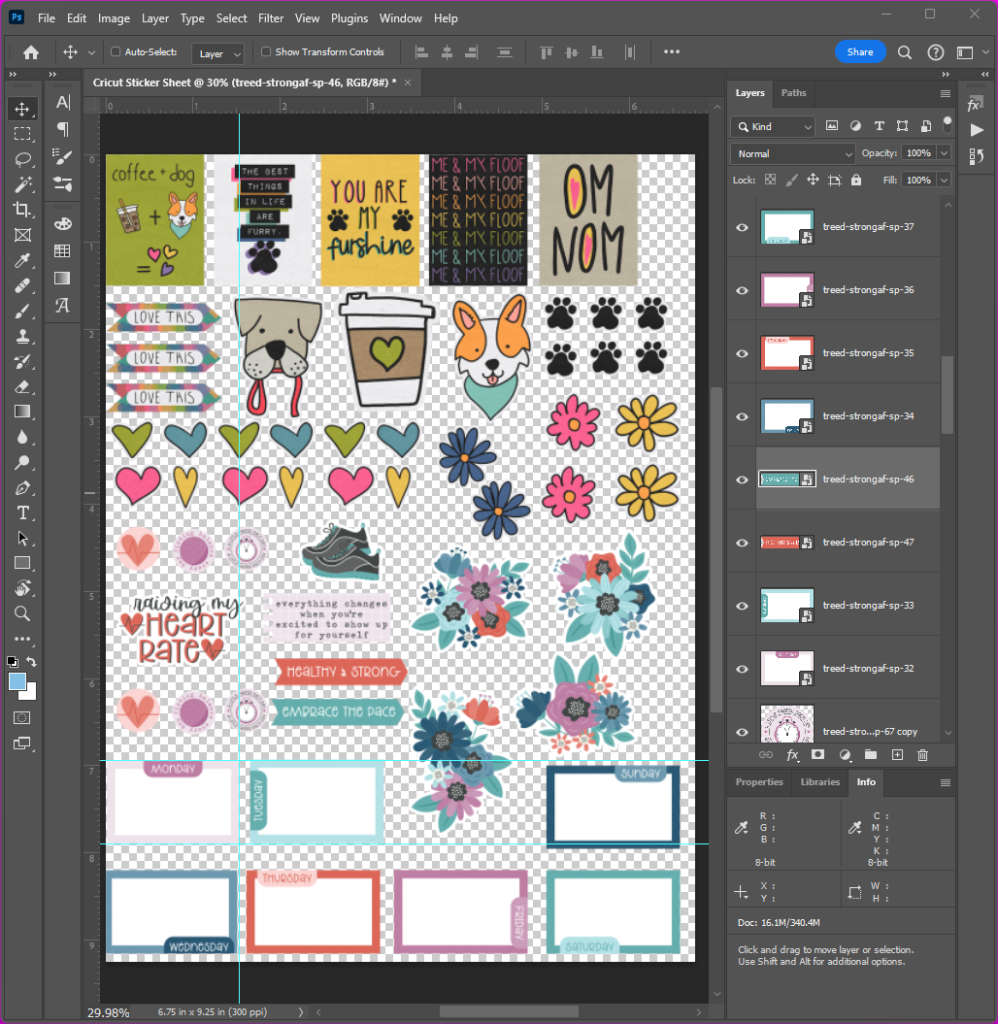The width and height of the screenshot is (998, 1024).
Task: Create a new group folder icon
Action: coord(870,755)
